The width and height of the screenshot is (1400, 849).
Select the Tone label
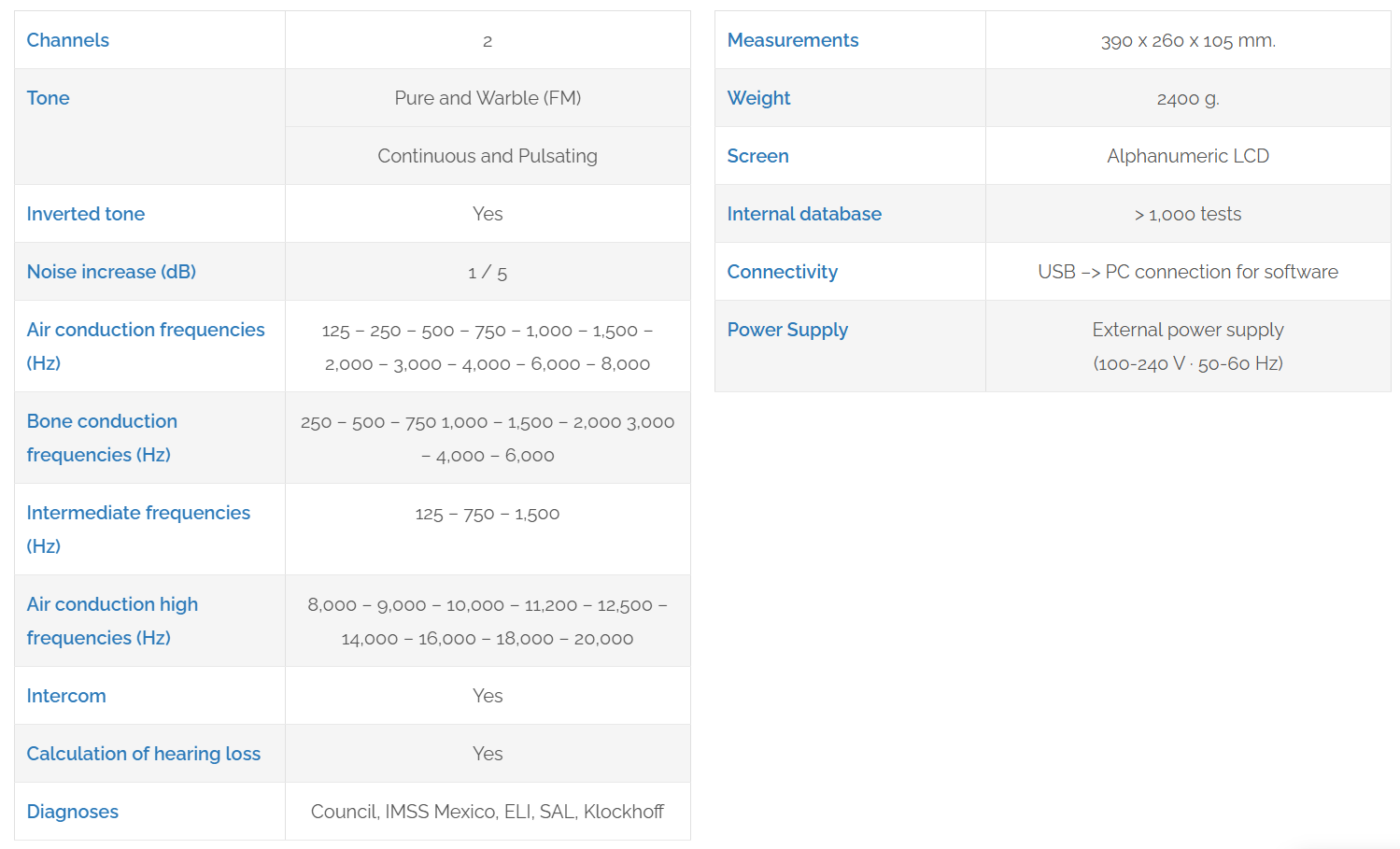click(x=49, y=98)
